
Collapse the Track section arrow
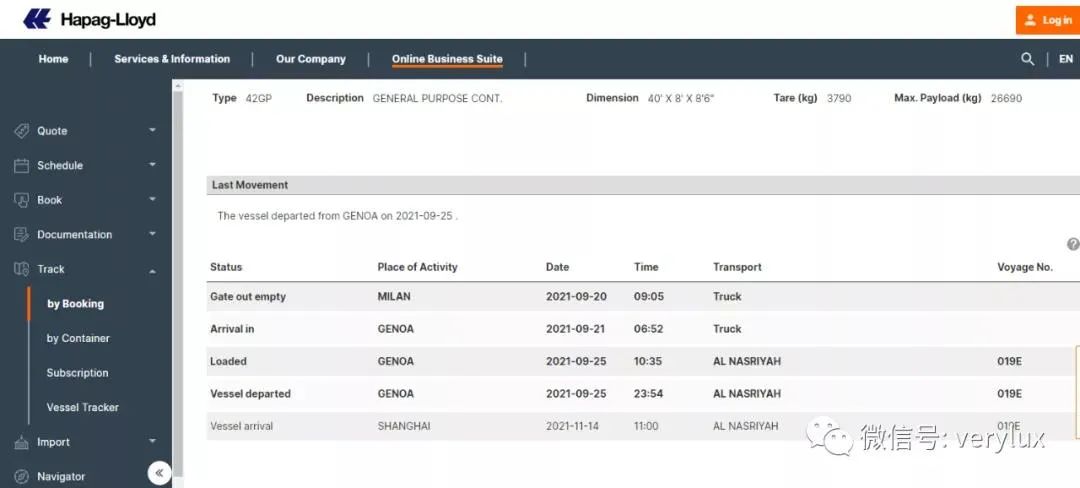point(152,270)
